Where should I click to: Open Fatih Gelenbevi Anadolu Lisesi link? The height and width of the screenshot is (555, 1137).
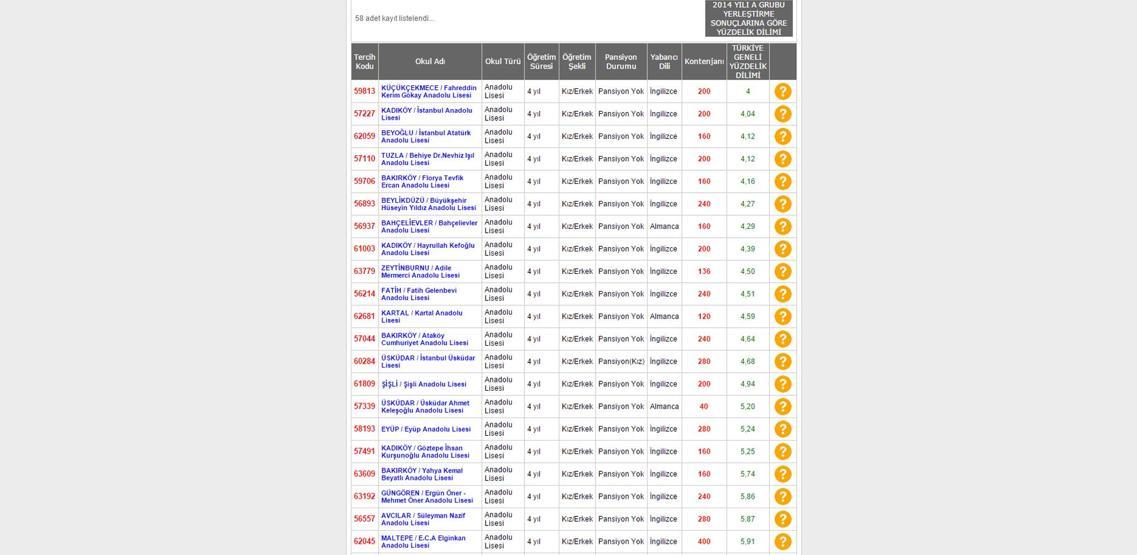point(418,294)
